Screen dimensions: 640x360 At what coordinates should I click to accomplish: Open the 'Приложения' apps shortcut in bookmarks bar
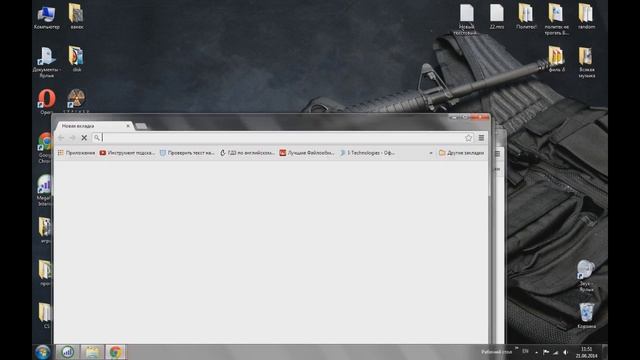click(76, 153)
